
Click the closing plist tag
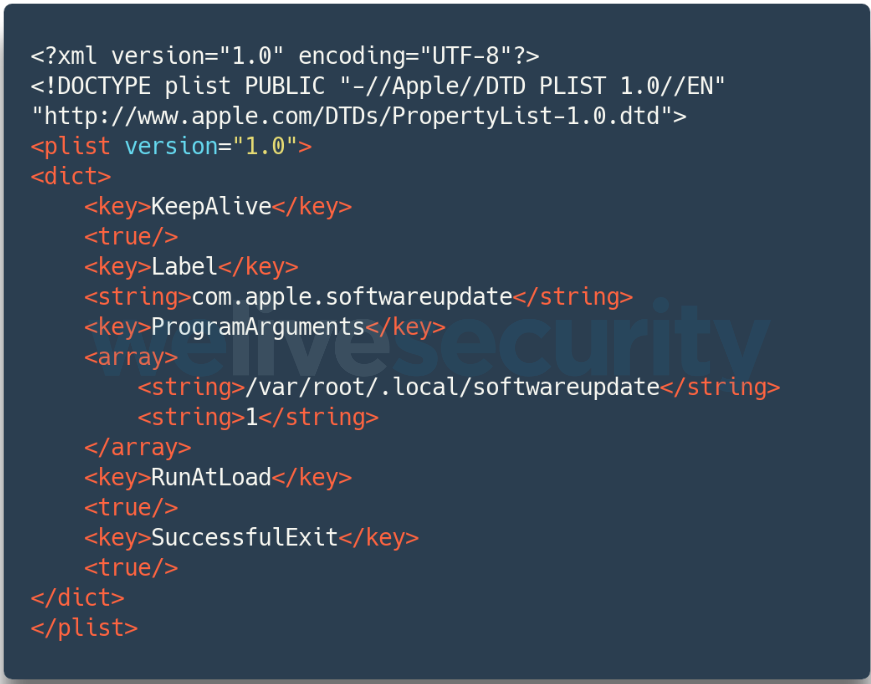point(84,627)
